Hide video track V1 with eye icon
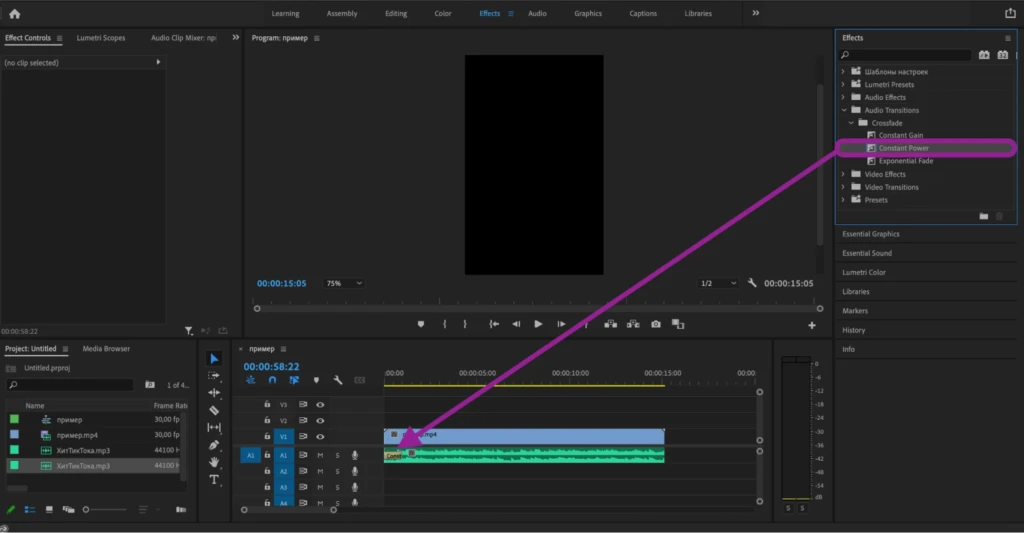This screenshot has height=533, width=1024. click(320, 436)
